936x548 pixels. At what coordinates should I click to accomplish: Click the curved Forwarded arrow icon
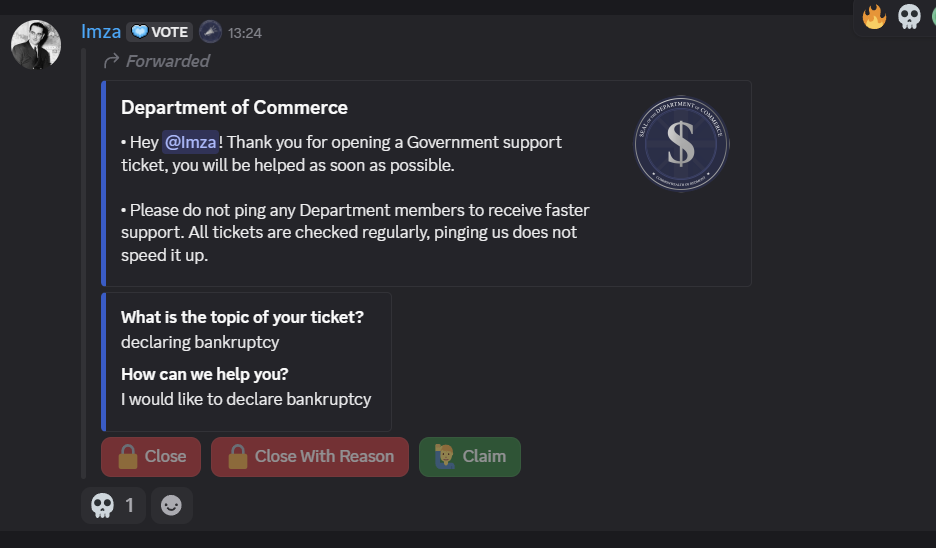click(x=111, y=61)
